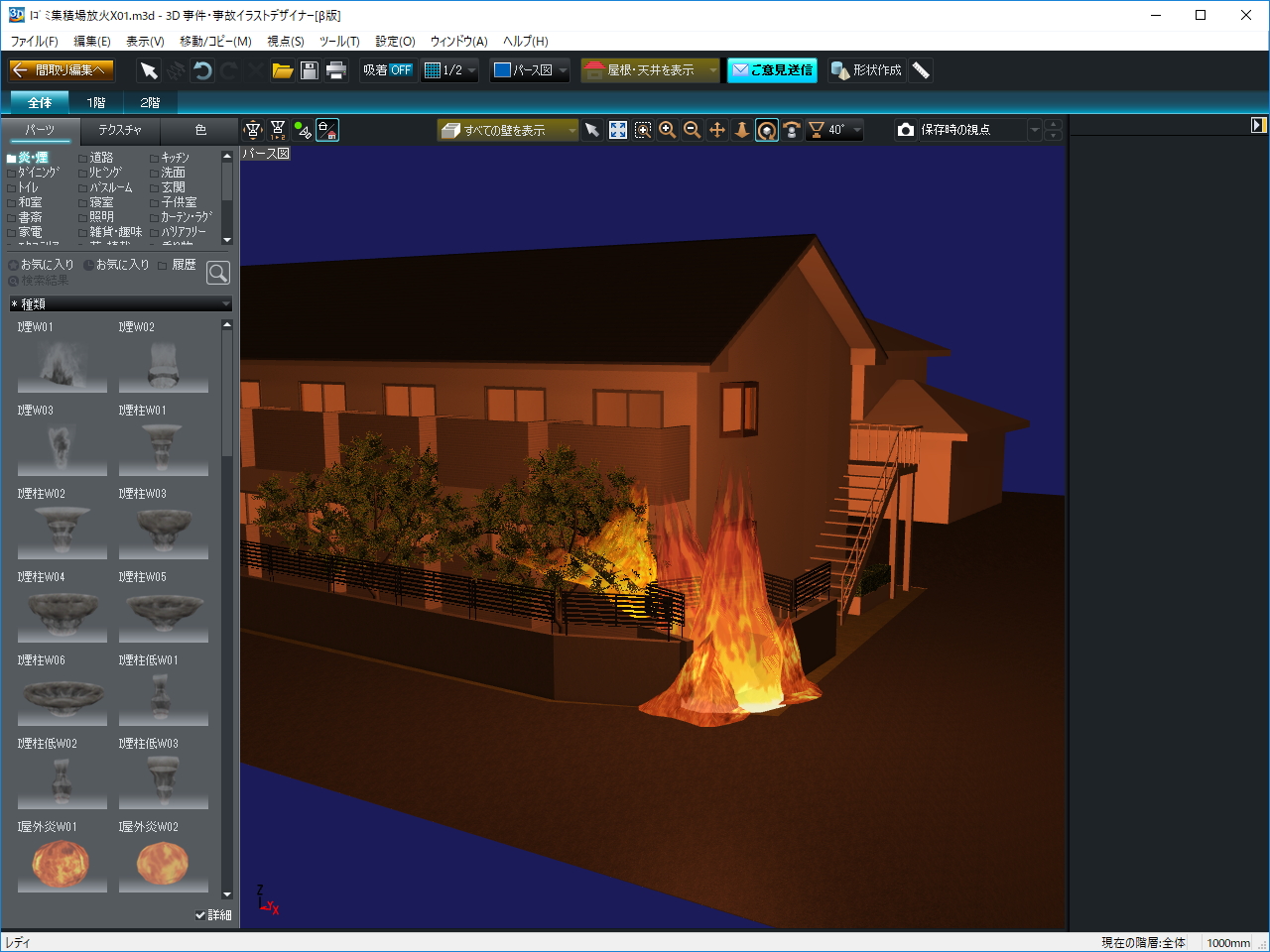
Task: Select the 玄関 category folder
Action: point(168,187)
